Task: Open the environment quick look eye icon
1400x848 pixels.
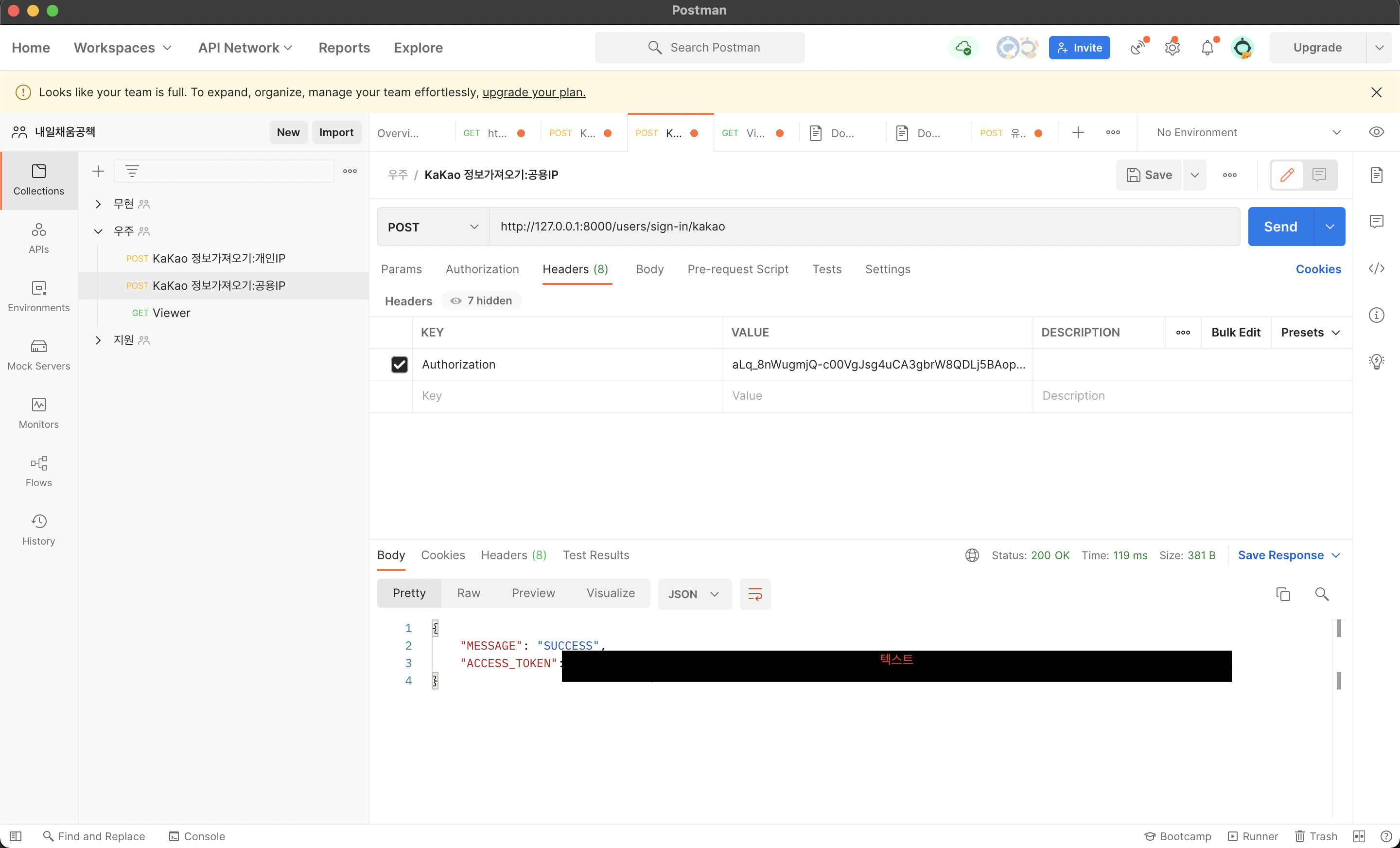Action: [x=1376, y=132]
